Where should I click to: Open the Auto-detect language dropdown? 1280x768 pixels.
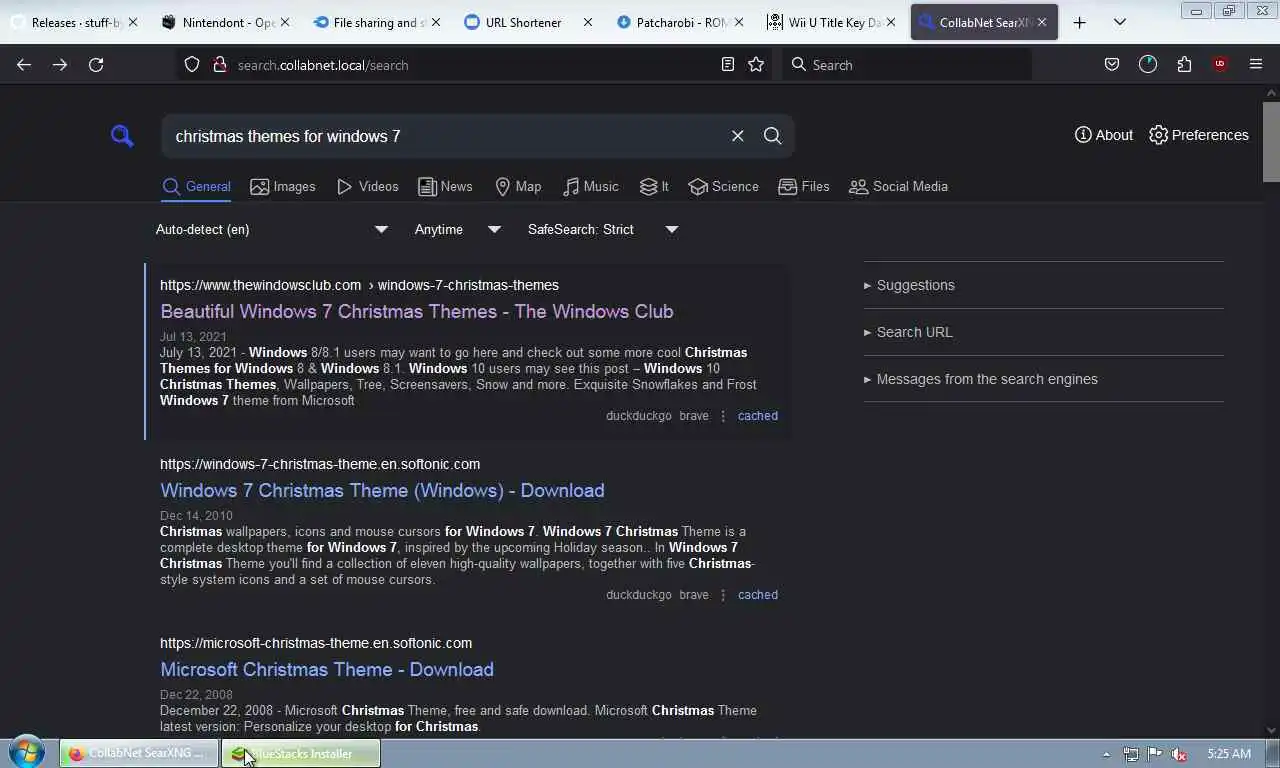pos(271,230)
